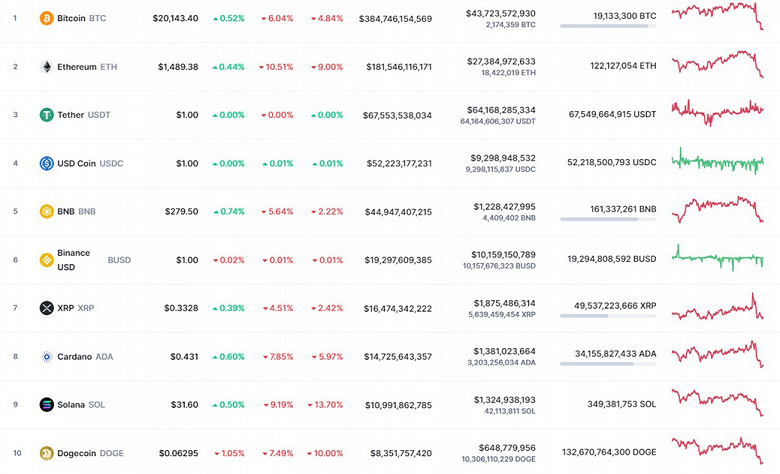Viewport: 780px width, 474px height.
Task: Click the blue USD Coin logo
Action: click(x=46, y=163)
